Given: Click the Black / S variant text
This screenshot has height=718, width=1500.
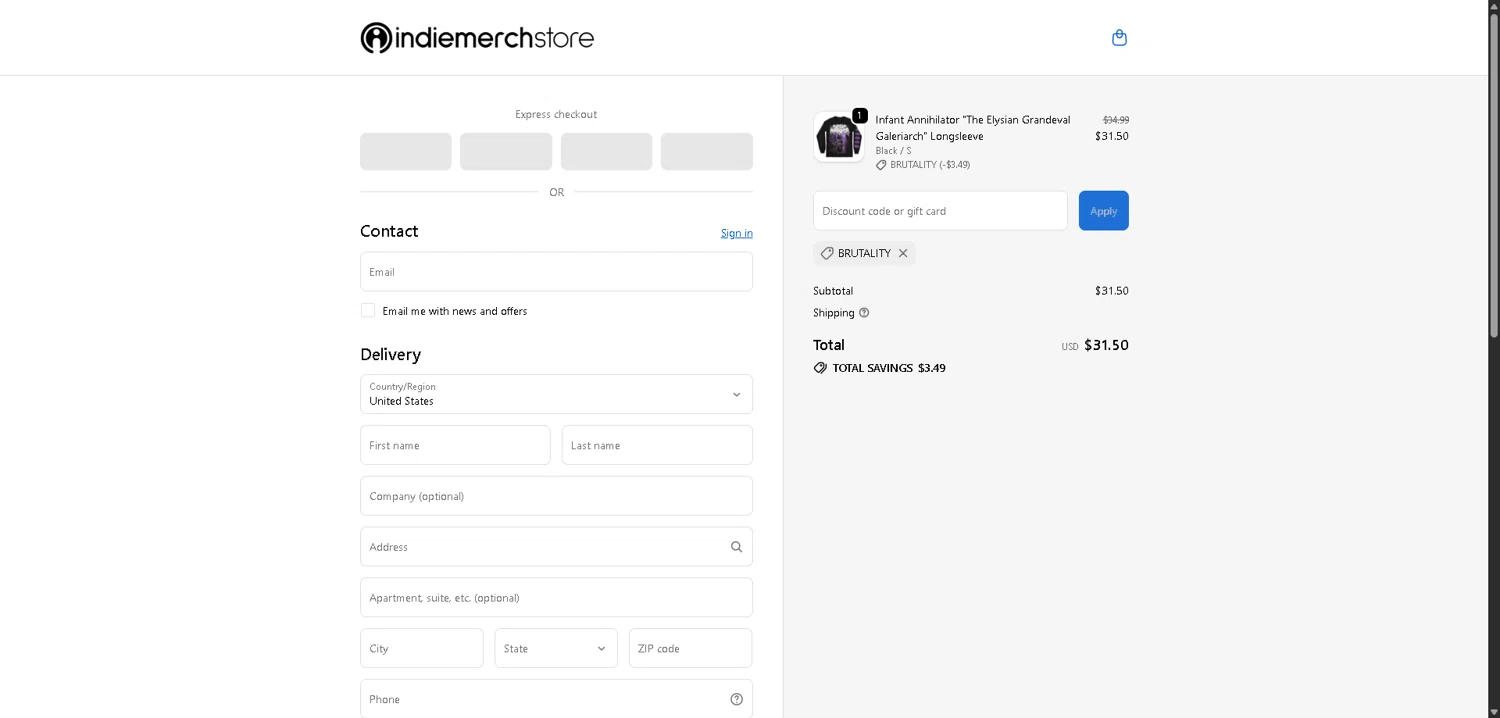Looking at the screenshot, I should coord(894,151).
